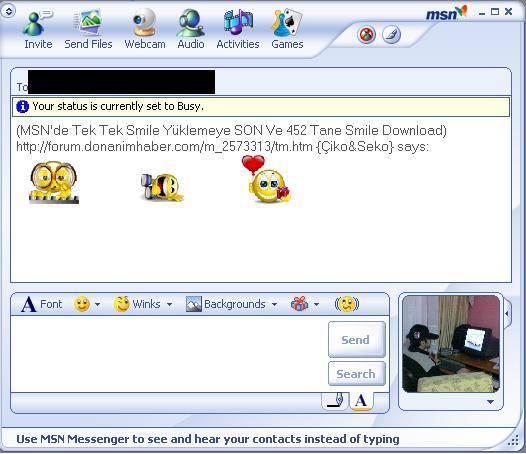Click inside the message input box
The image size is (526, 454).
(x=169, y=354)
